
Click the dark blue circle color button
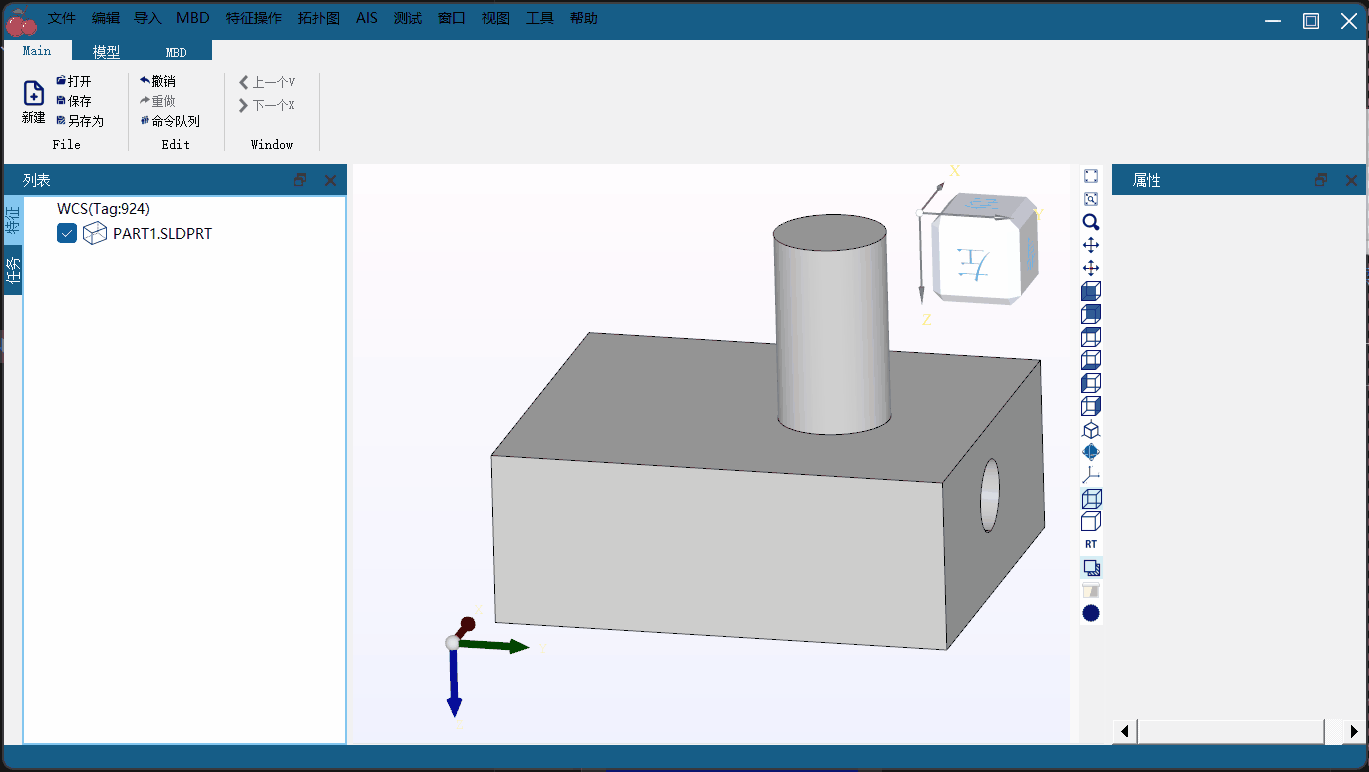(1091, 613)
